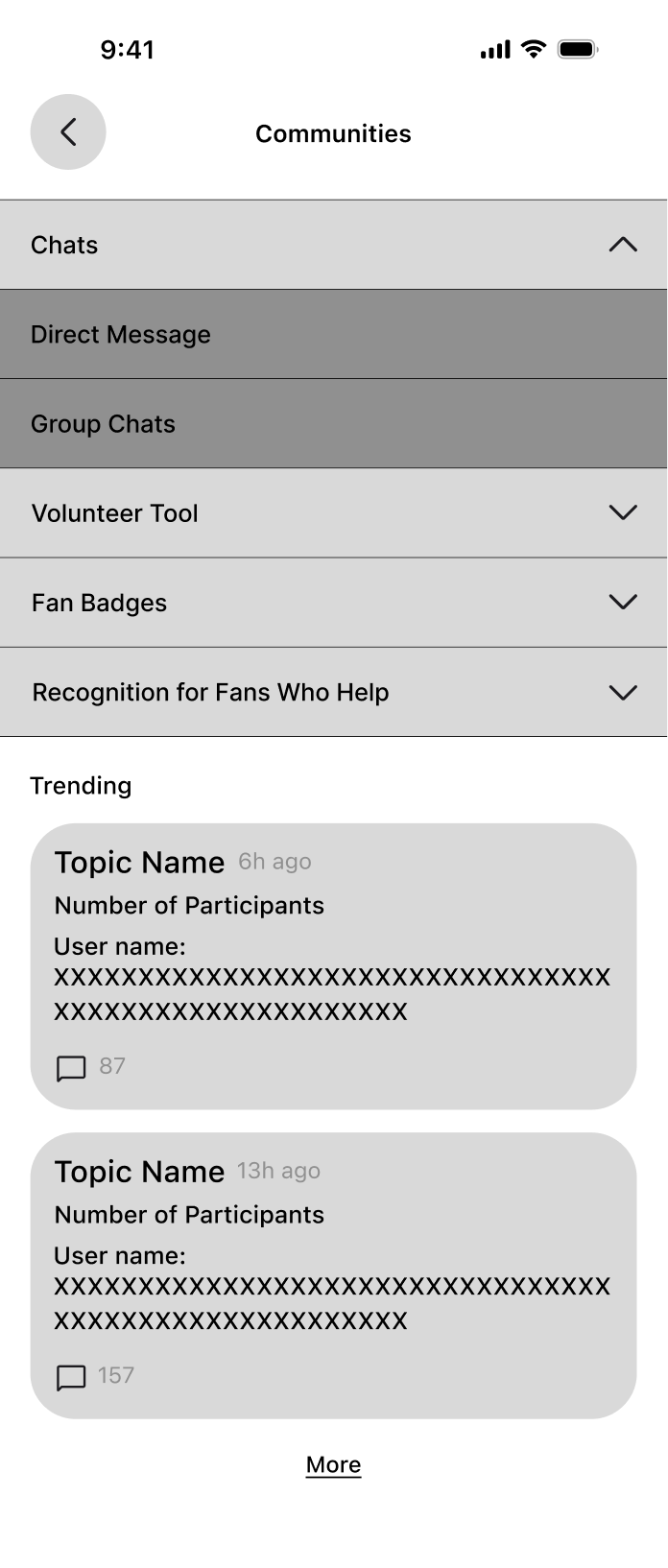The height and width of the screenshot is (1568, 668).
Task: Select the 87 comments count
Action: point(112,1066)
